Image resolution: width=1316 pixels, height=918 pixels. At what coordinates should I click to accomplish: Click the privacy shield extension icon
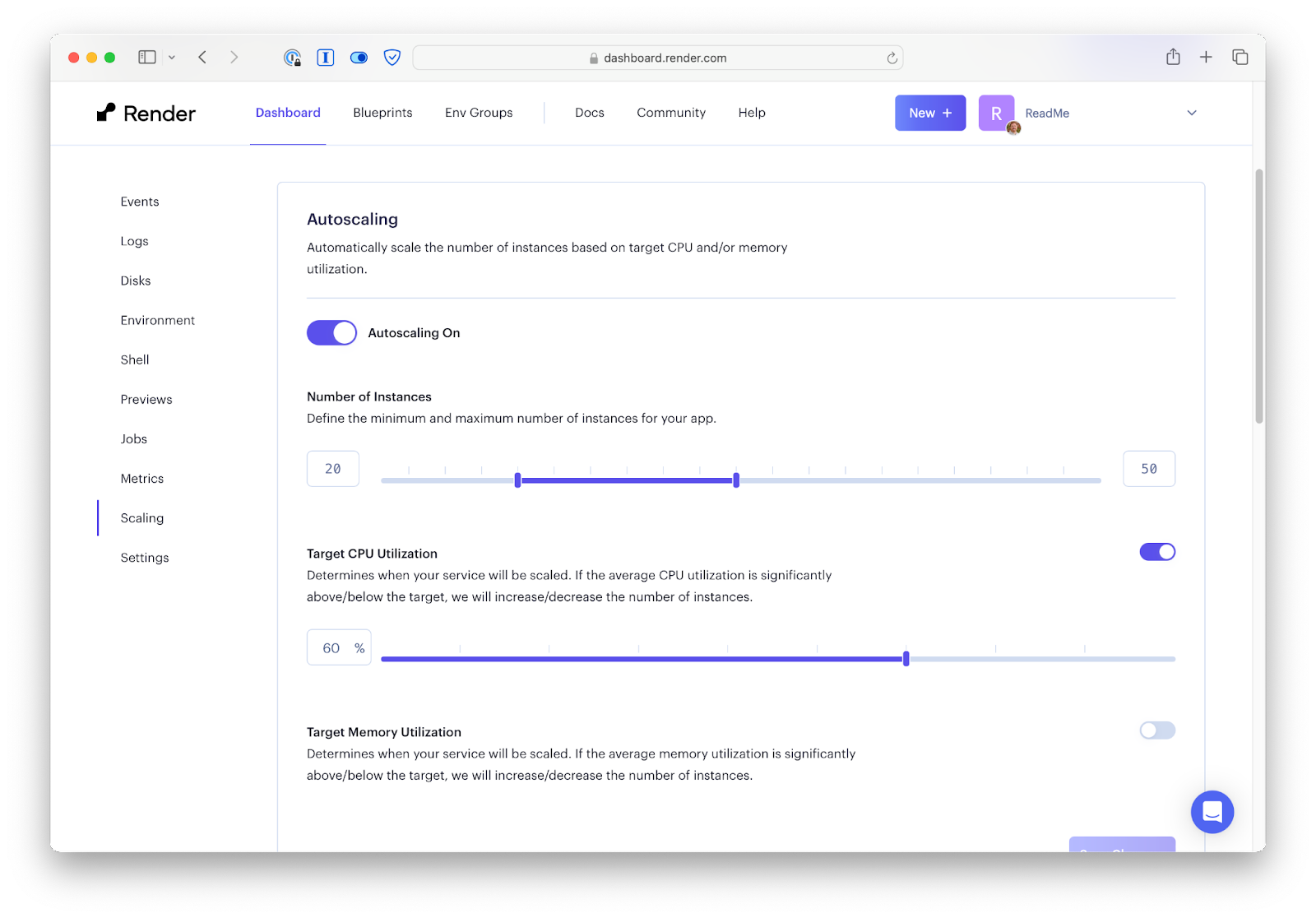click(392, 58)
